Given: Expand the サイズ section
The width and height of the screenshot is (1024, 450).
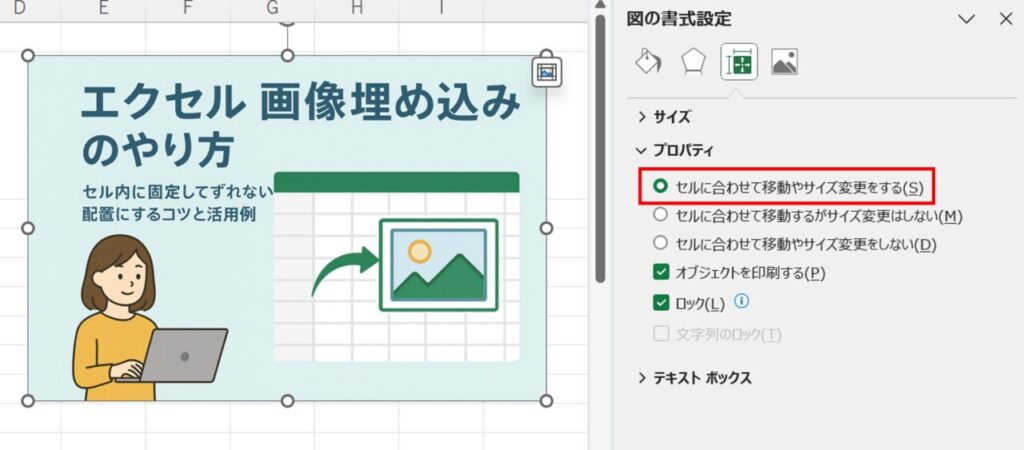Looking at the screenshot, I should [664, 118].
